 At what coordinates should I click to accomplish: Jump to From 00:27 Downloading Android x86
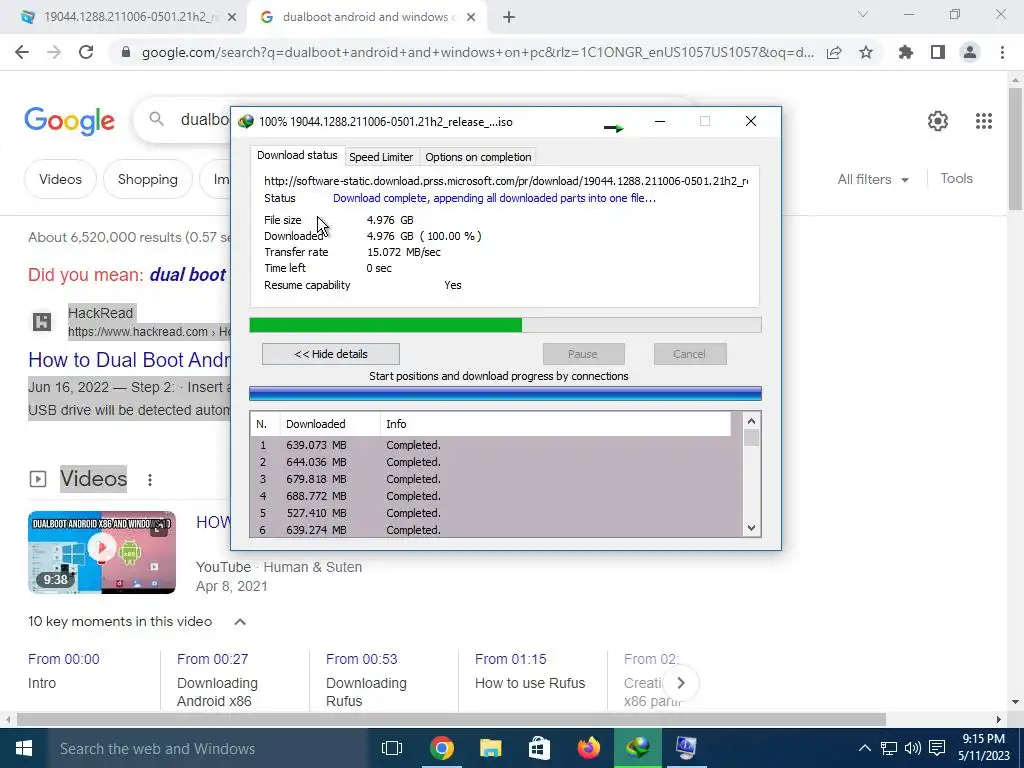pyautogui.click(x=217, y=680)
